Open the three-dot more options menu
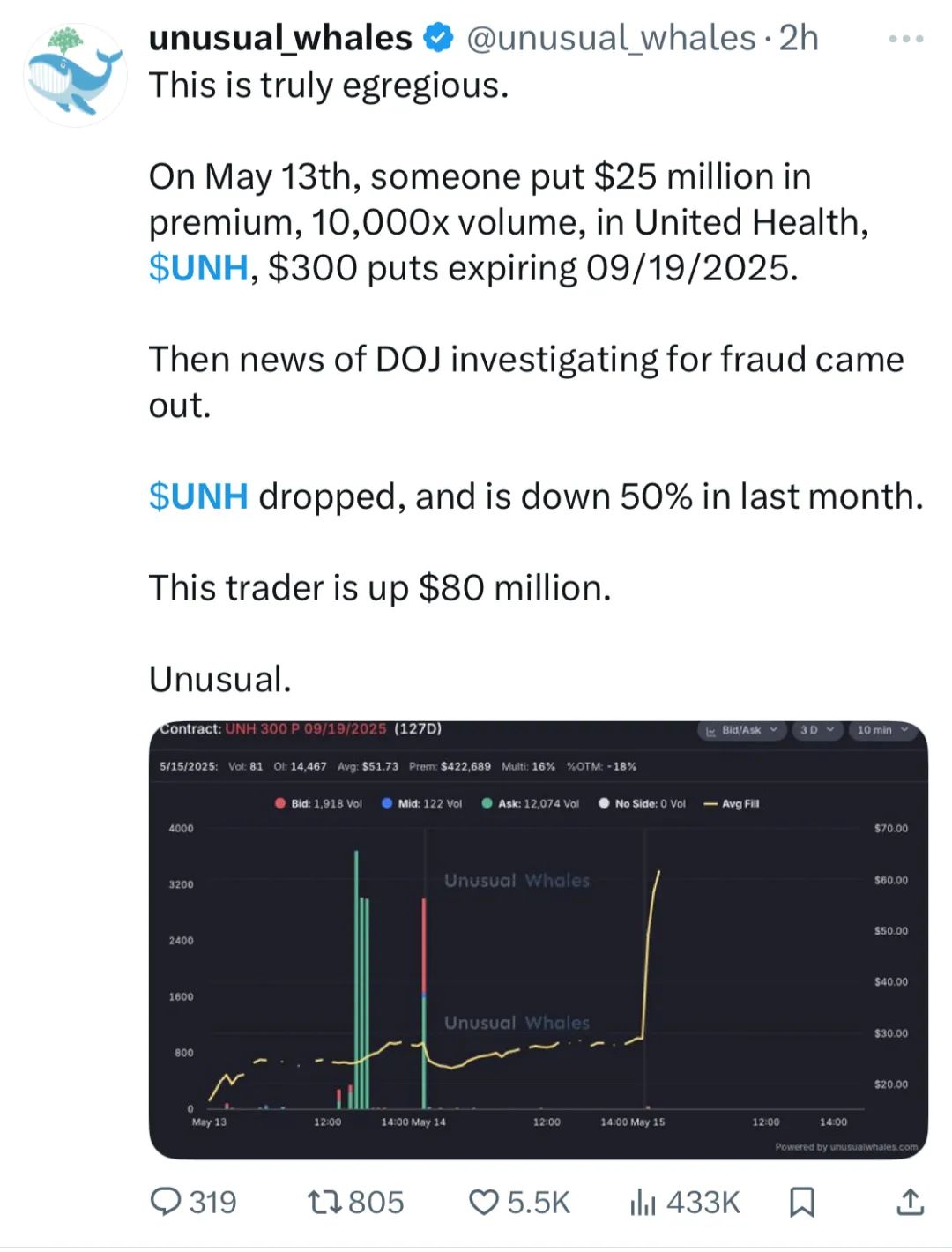Viewport: 952px width, 1252px height. [x=906, y=39]
